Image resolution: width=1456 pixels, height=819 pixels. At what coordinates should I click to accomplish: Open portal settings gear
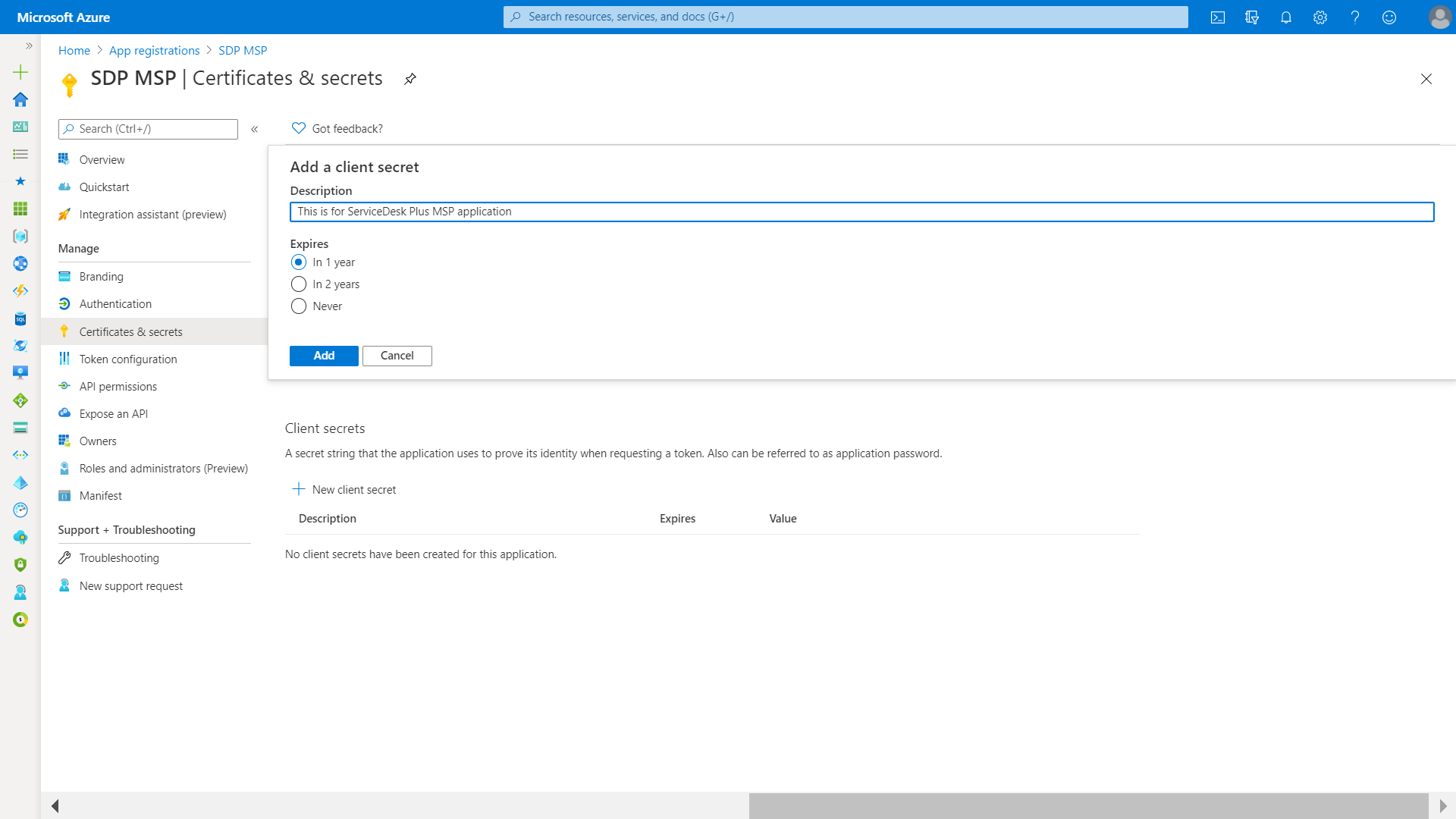click(1320, 17)
